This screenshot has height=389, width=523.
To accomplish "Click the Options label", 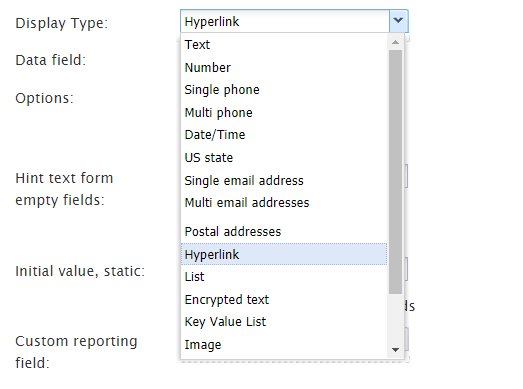I will [x=44, y=98].
